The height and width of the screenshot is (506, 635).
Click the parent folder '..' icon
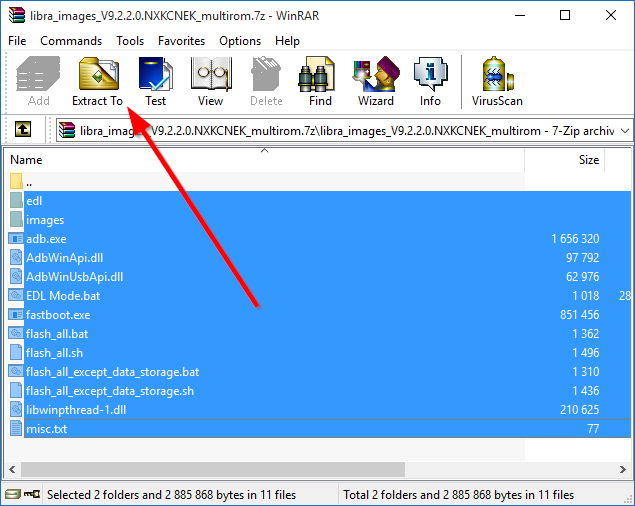pyautogui.click(x=16, y=181)
